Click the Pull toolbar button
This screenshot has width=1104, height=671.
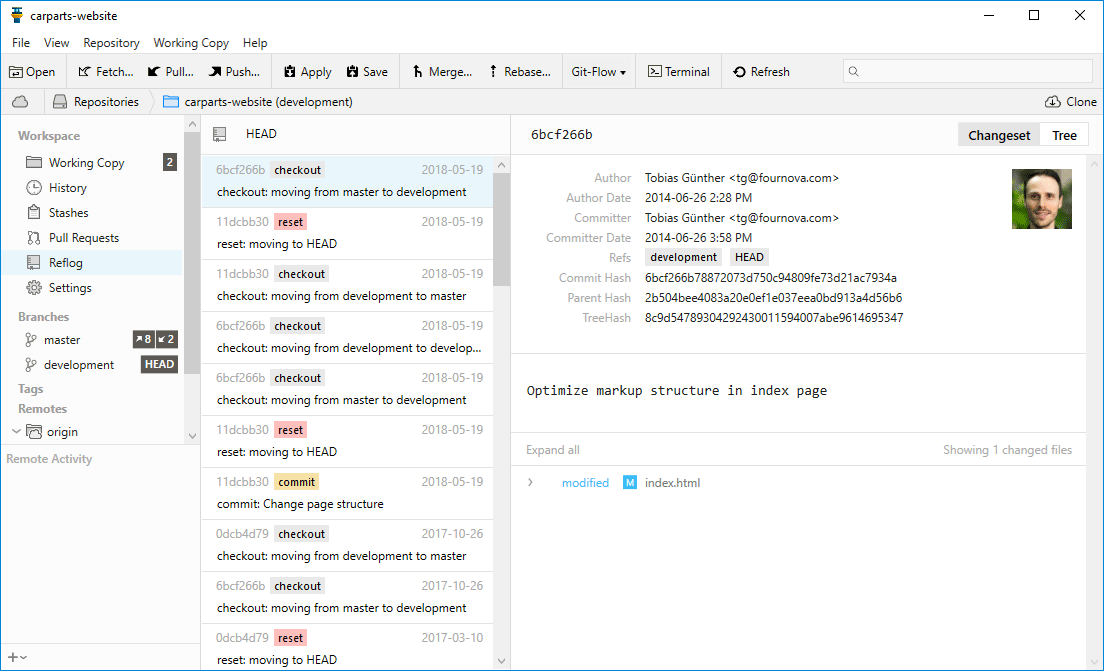(x=154, y=72)
